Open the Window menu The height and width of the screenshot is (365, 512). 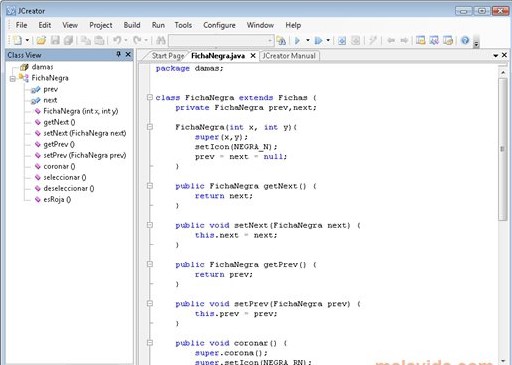click(260, 25)
